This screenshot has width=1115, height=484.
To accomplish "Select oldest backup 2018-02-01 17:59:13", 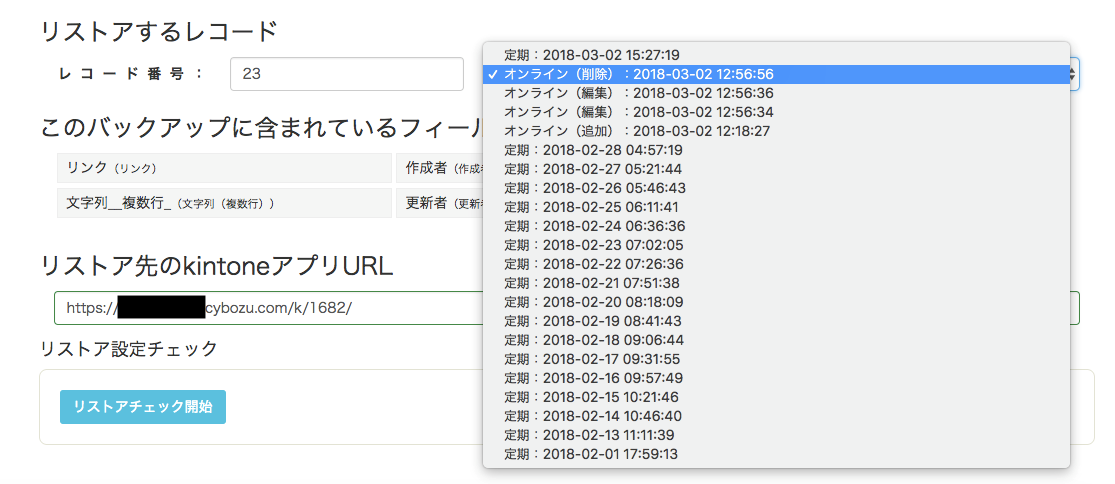I will point(776,453).
